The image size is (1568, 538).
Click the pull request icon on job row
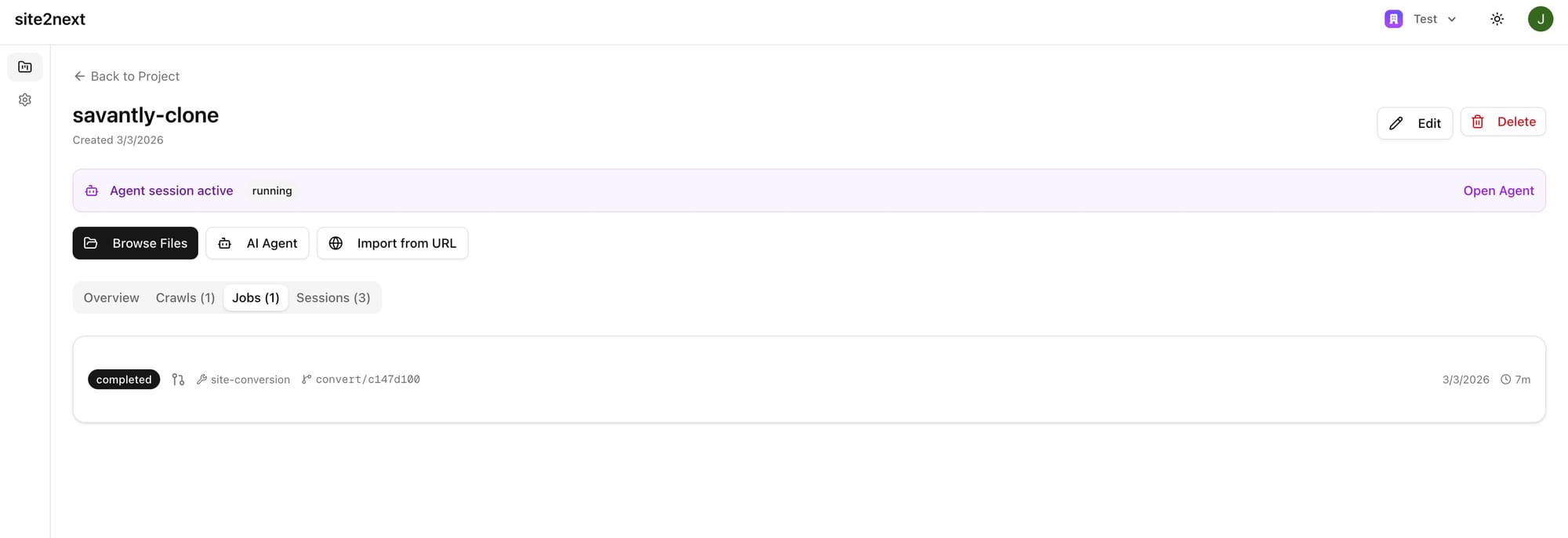pyautogui.click(x=178, y=380)
